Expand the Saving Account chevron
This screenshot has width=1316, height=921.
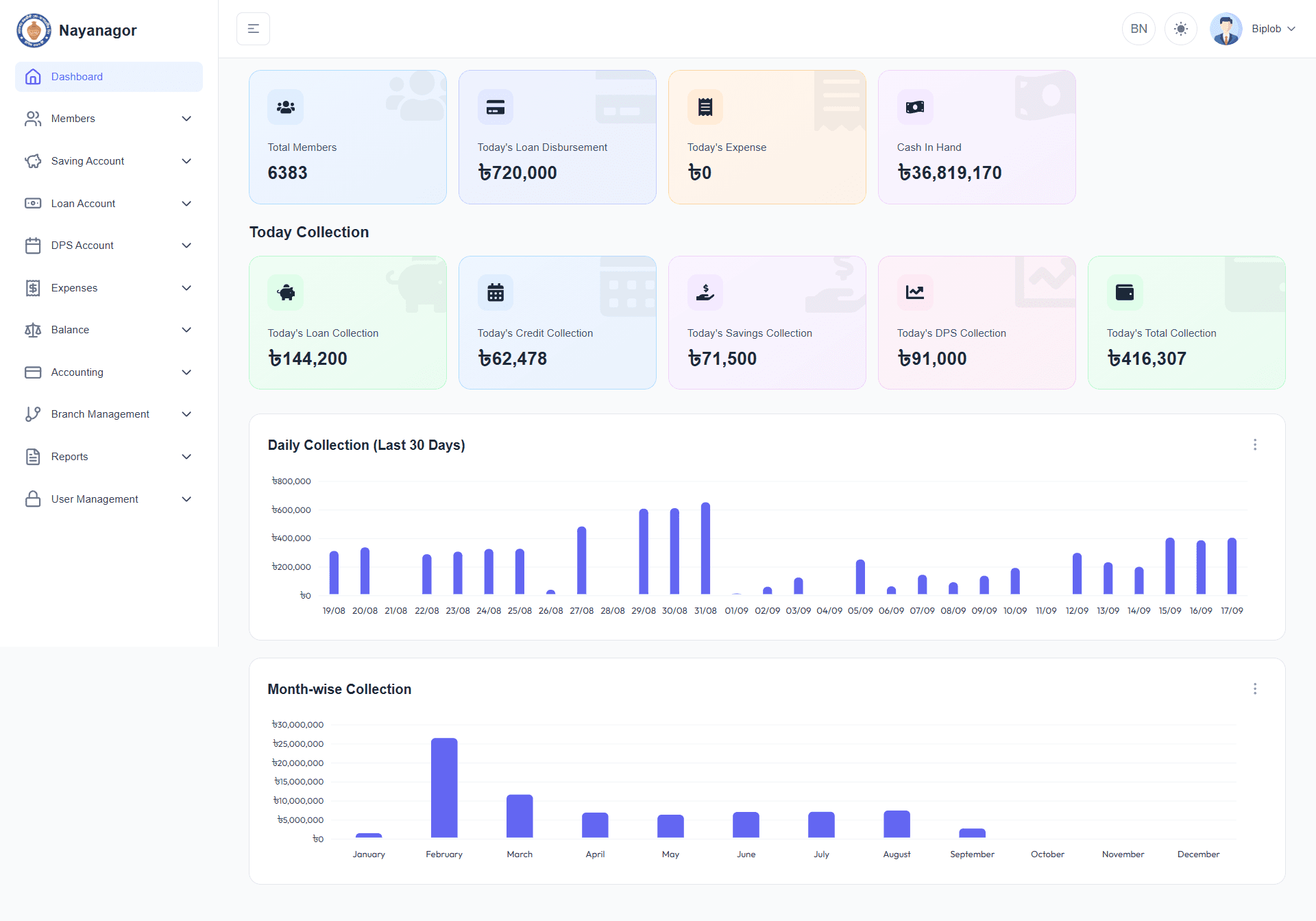click(x=186, y=161)
